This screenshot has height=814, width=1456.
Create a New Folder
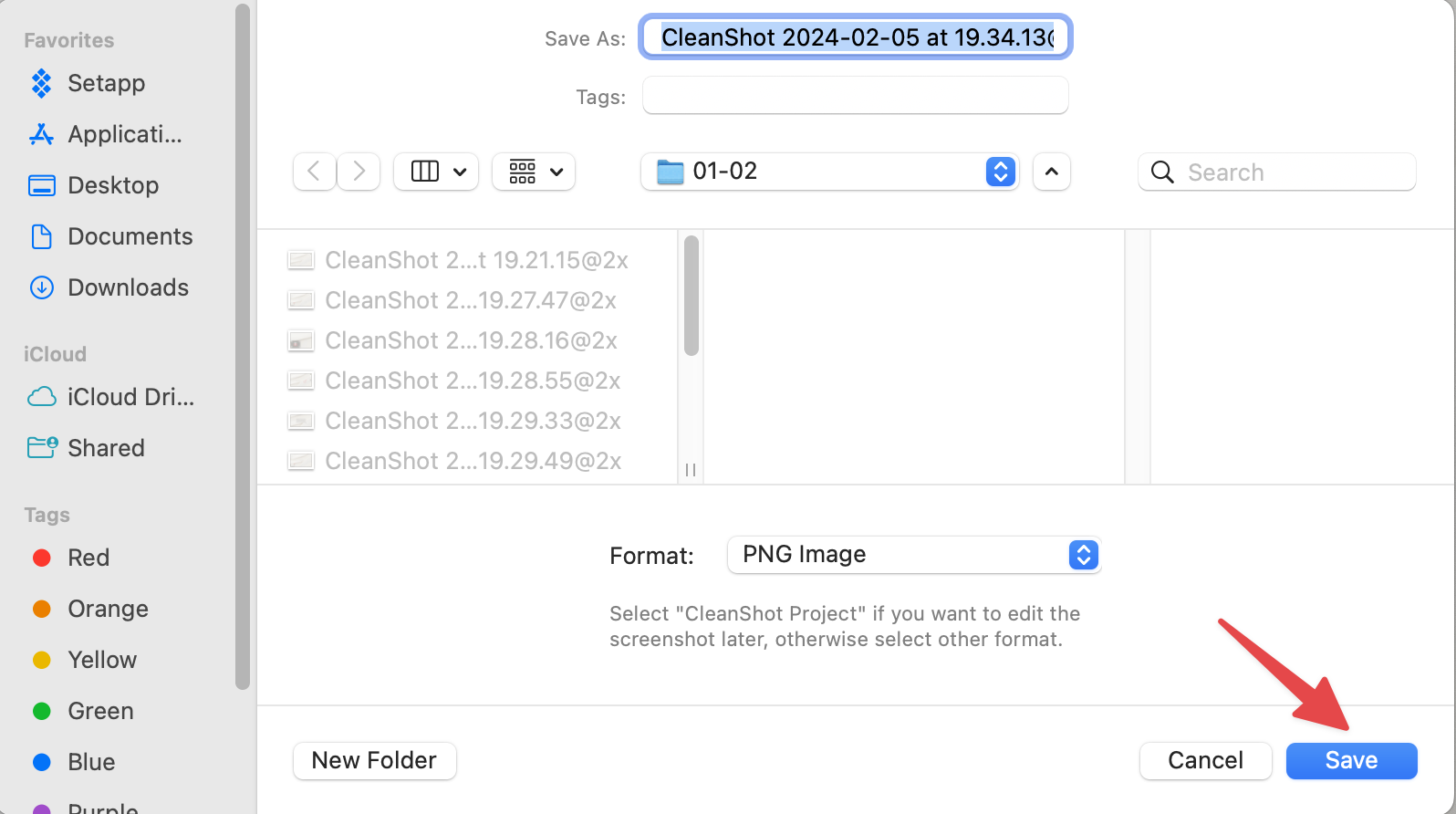point(375,761)
